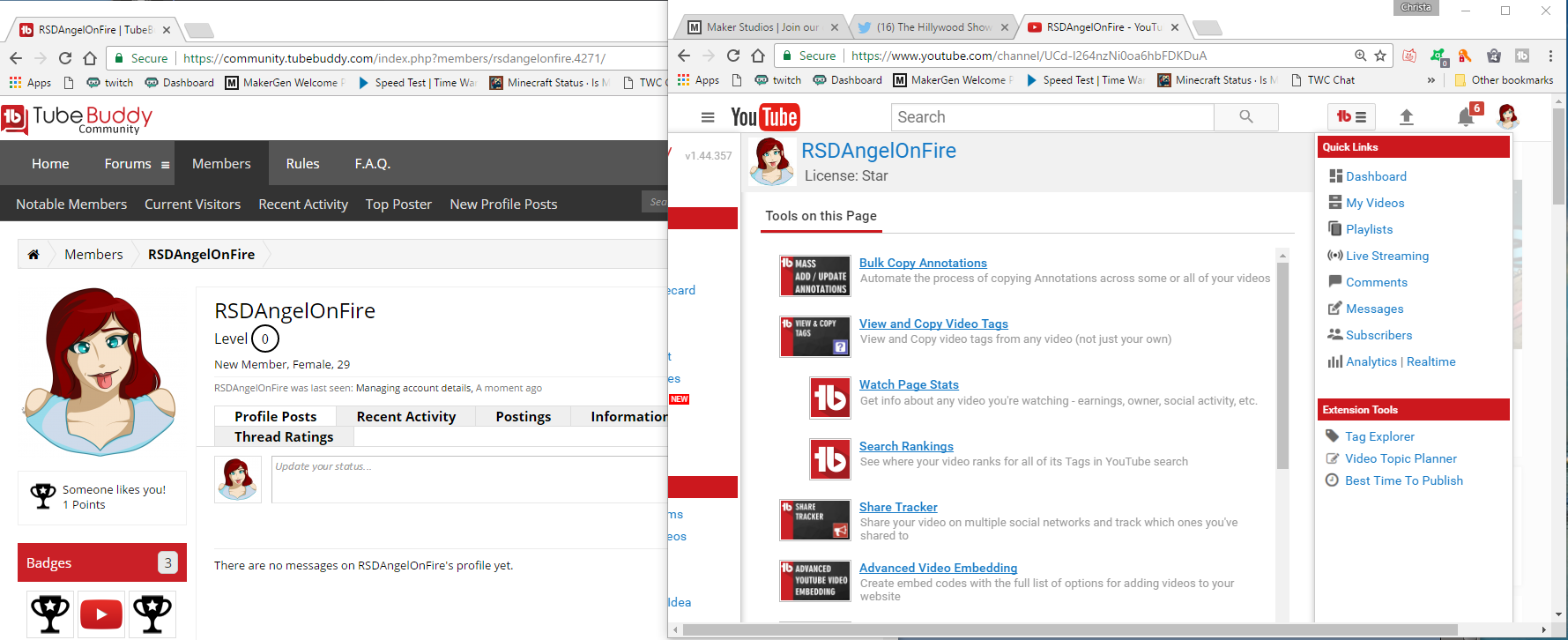
Task: Close the RSDAngelOnFire YouTube browser tab
Action: (1175, 27)
